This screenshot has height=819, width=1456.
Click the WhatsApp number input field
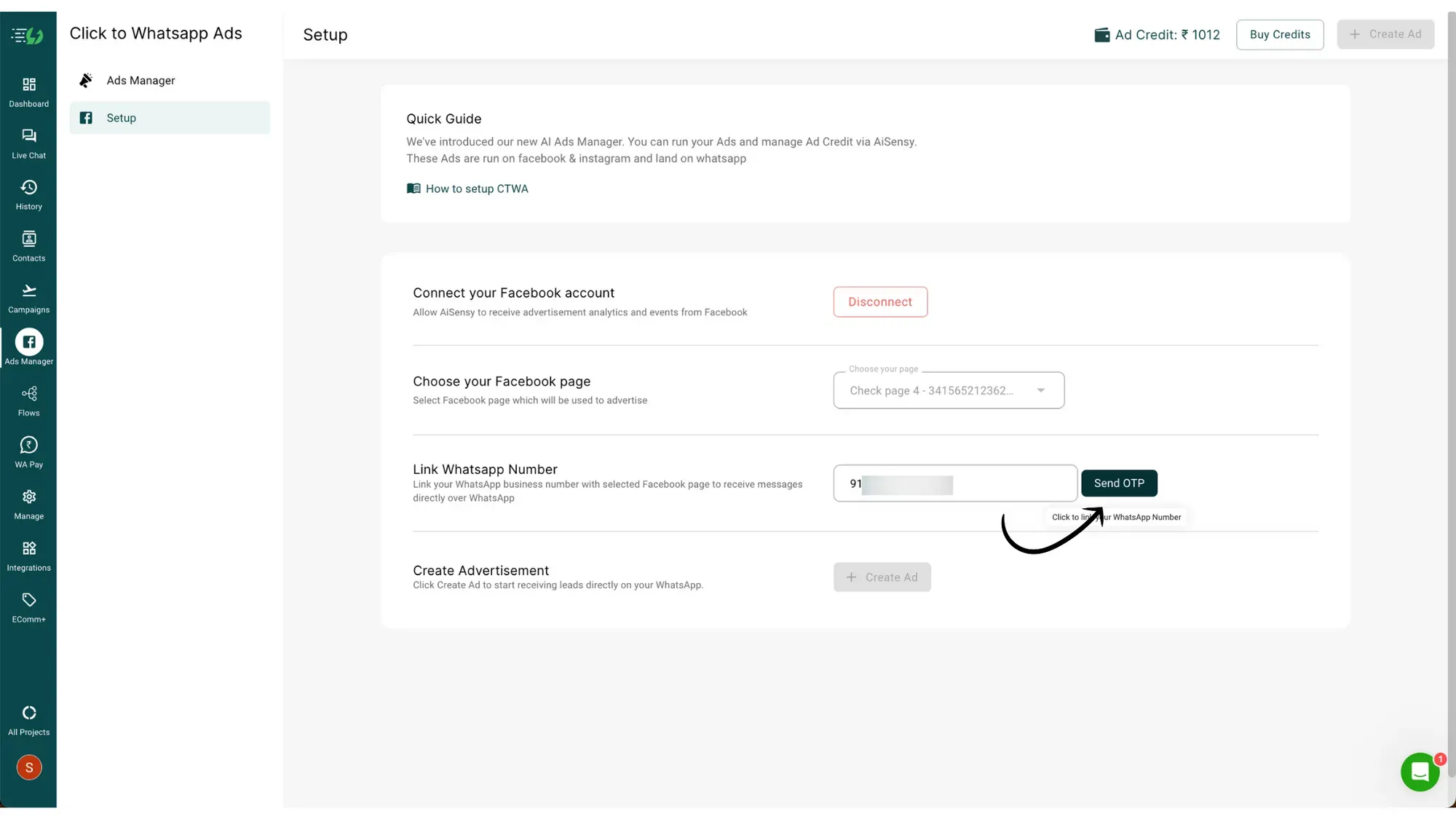954,483
